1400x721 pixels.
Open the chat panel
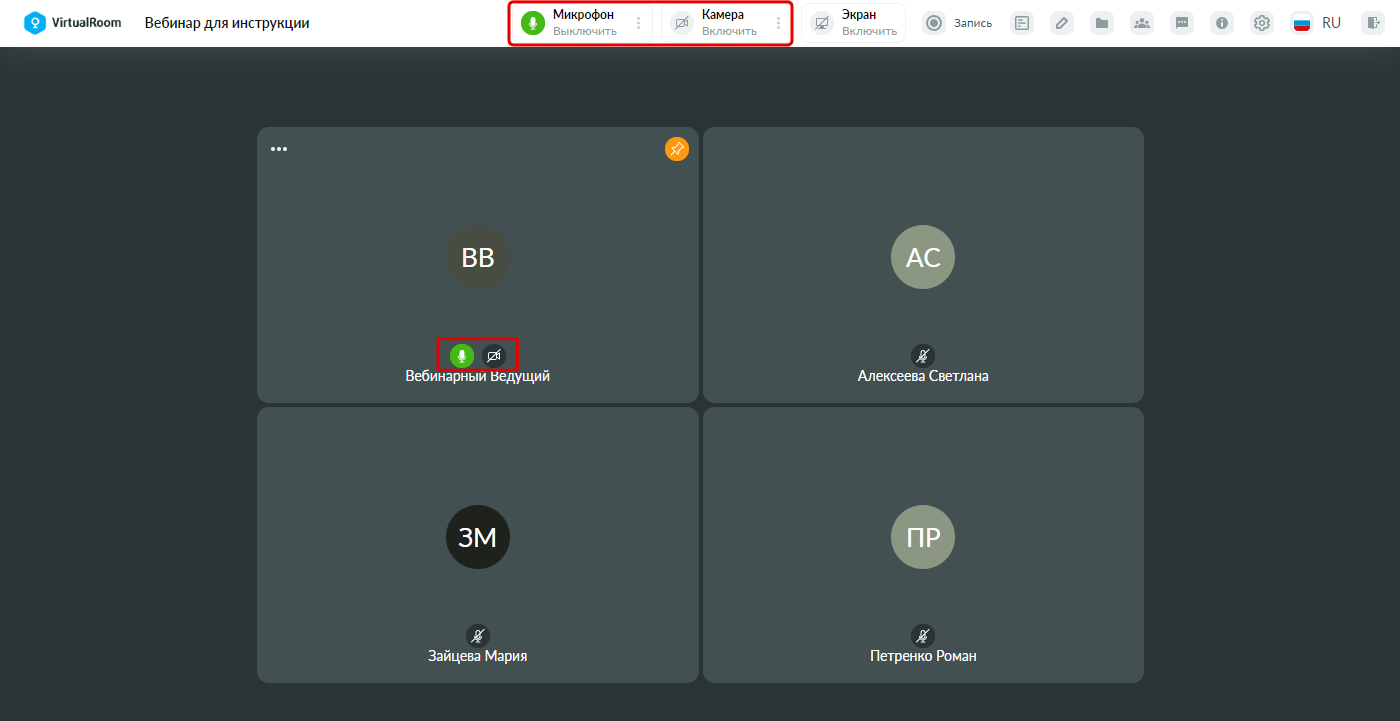click(1182, 23)
